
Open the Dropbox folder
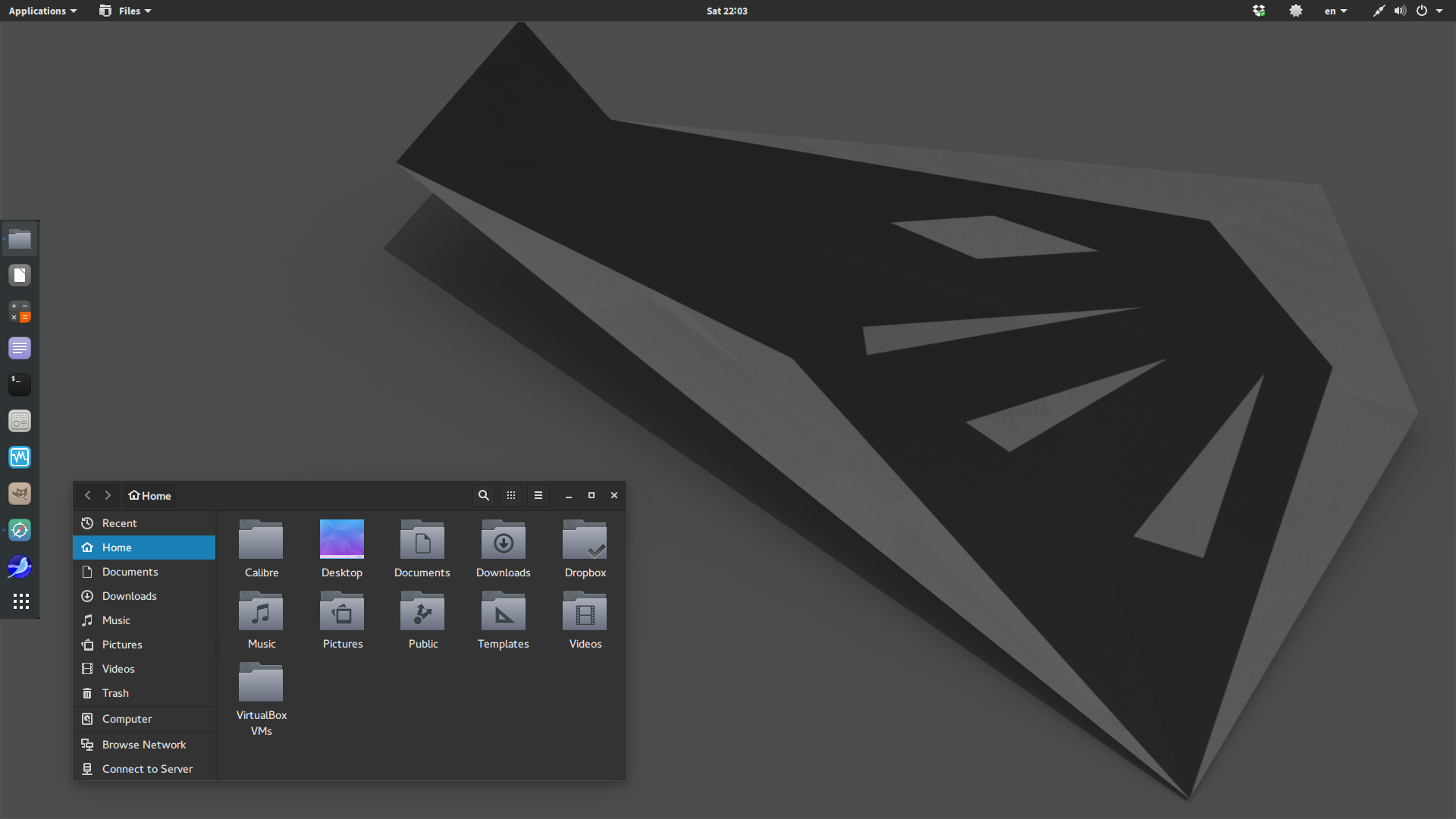tap(585, 550)
